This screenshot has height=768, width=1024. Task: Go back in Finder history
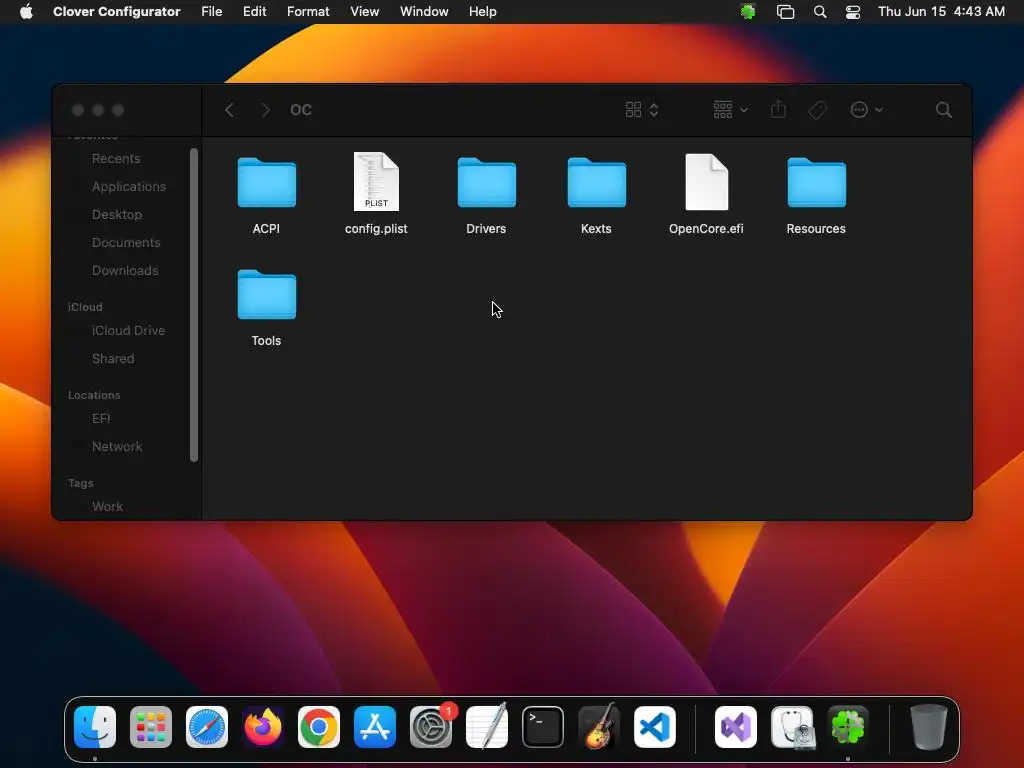(229, 110)
